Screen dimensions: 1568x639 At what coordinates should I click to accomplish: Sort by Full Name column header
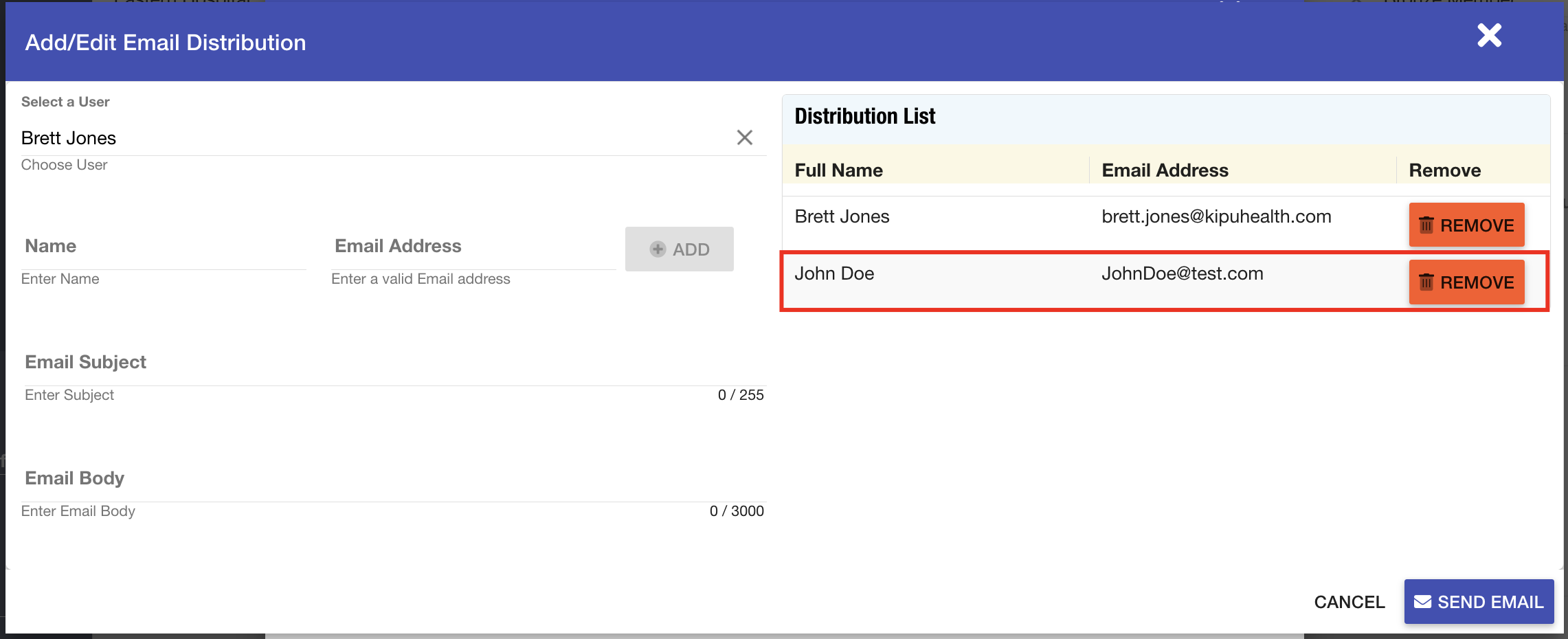838,170
